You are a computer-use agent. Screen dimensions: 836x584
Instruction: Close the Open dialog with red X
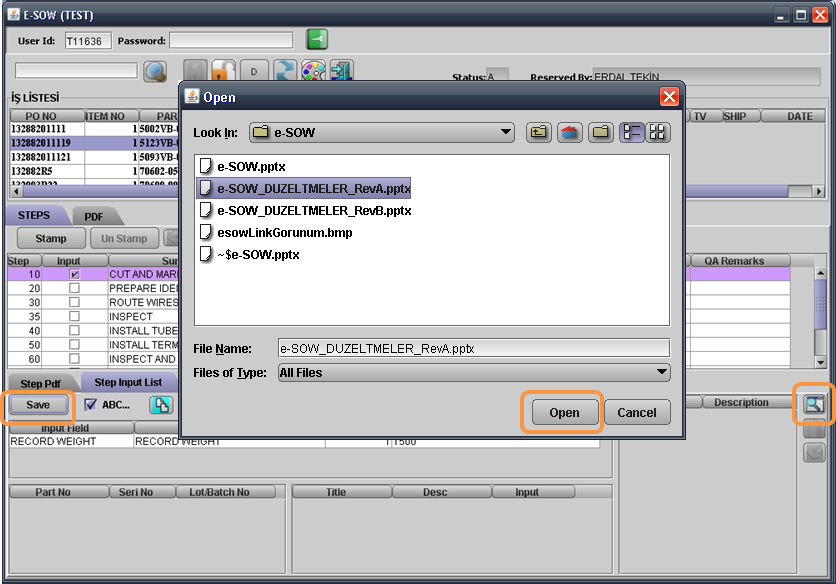669,97
